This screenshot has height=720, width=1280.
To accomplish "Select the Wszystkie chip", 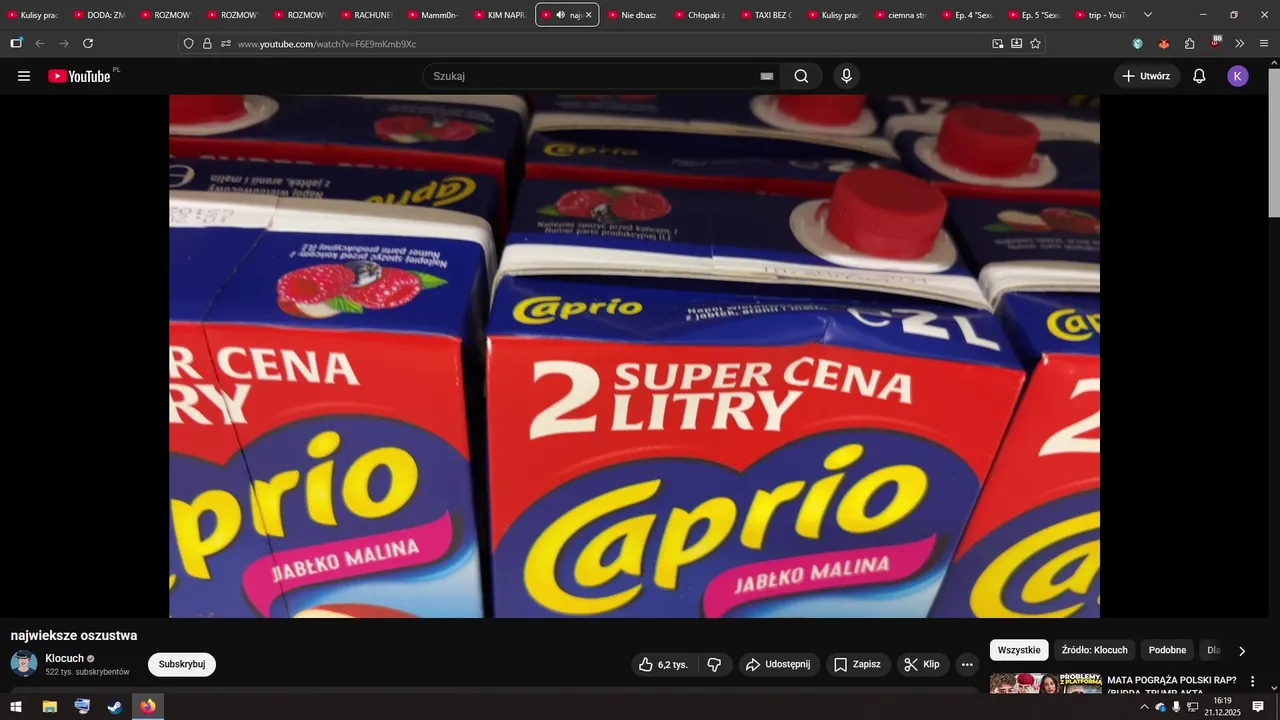I will [1019, 650].
